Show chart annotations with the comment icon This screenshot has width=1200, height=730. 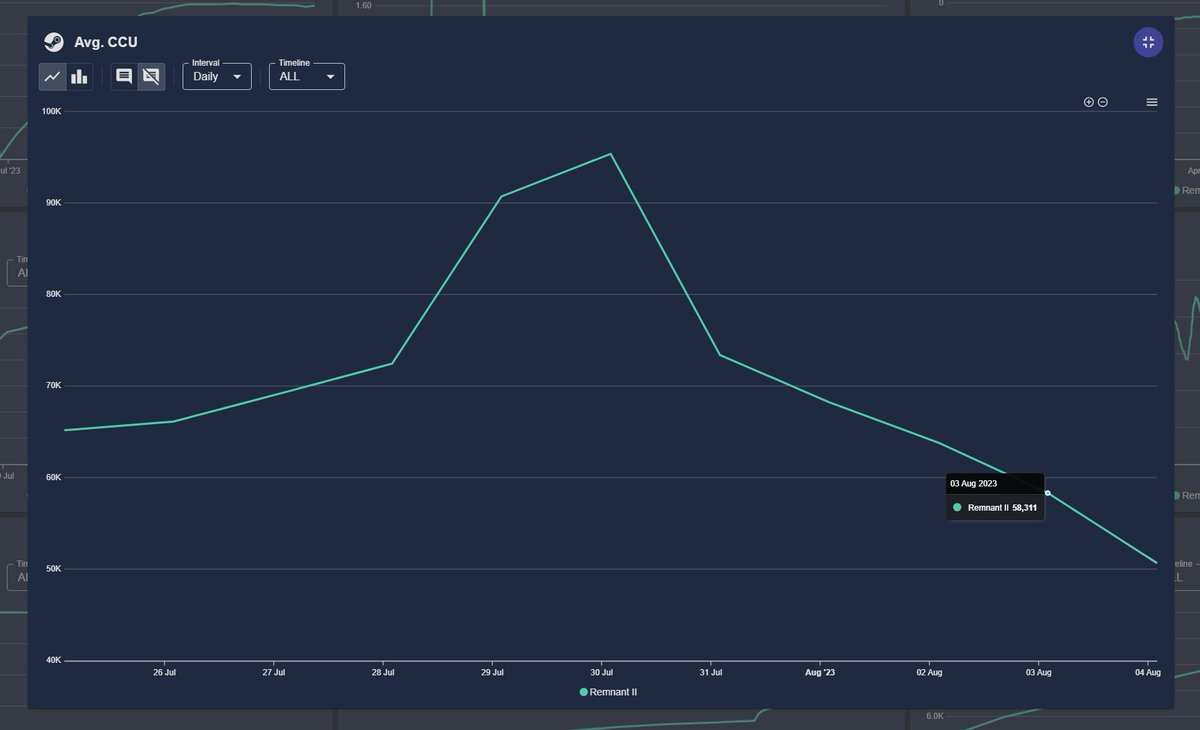(124, 76)
